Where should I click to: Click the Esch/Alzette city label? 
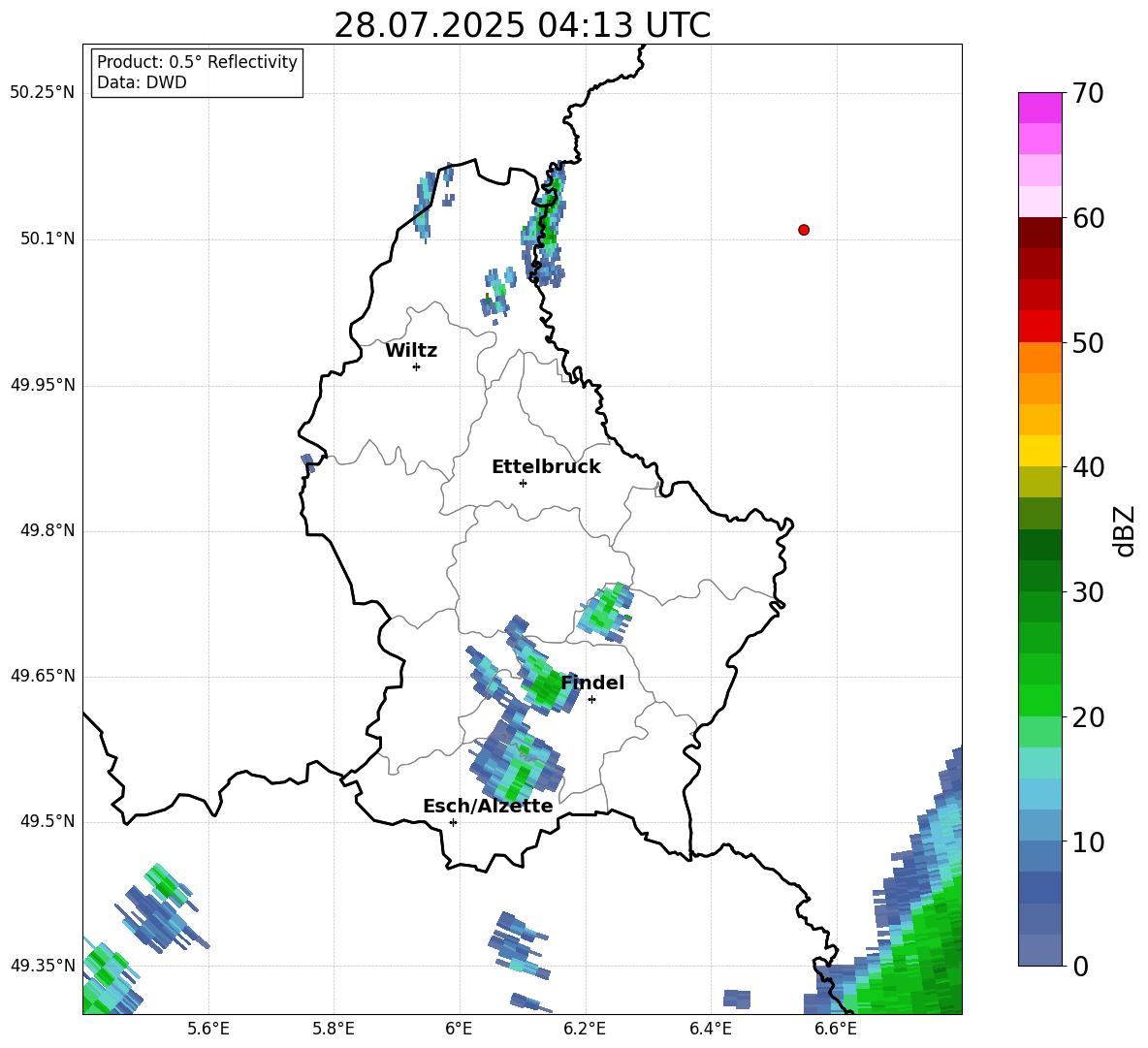click(x=488, y=807)
